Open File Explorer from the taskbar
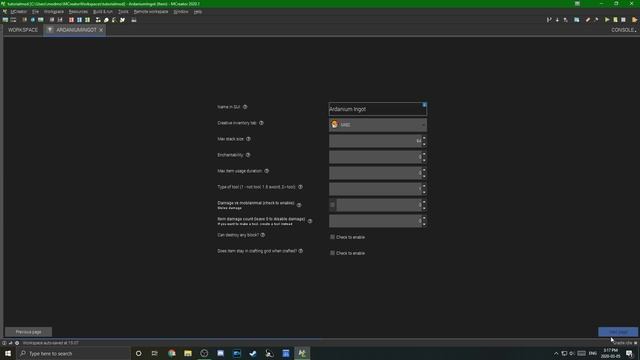This screenshot has height=360, width=640. [188, 353]
